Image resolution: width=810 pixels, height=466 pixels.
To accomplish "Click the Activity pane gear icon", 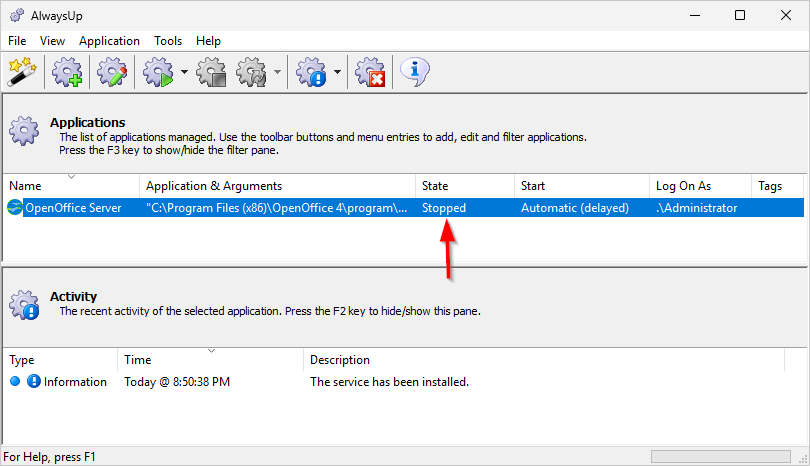I will (24, 305).
